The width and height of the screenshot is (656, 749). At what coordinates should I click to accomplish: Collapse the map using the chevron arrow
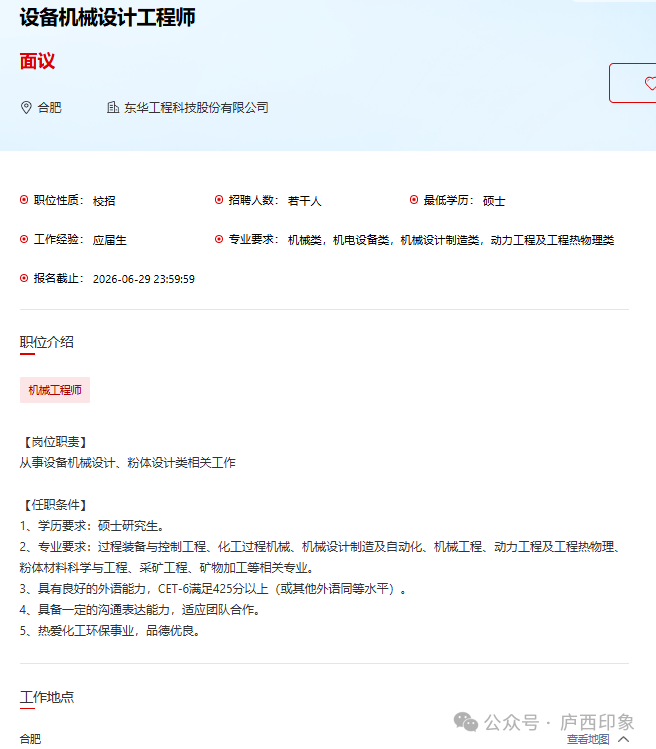pos(624,739)
